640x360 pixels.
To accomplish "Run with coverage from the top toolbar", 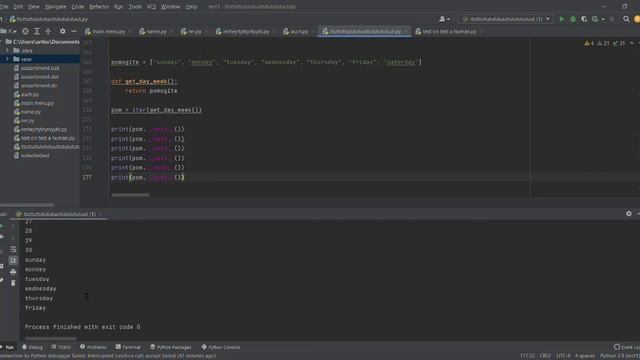I will coord(584,19).
